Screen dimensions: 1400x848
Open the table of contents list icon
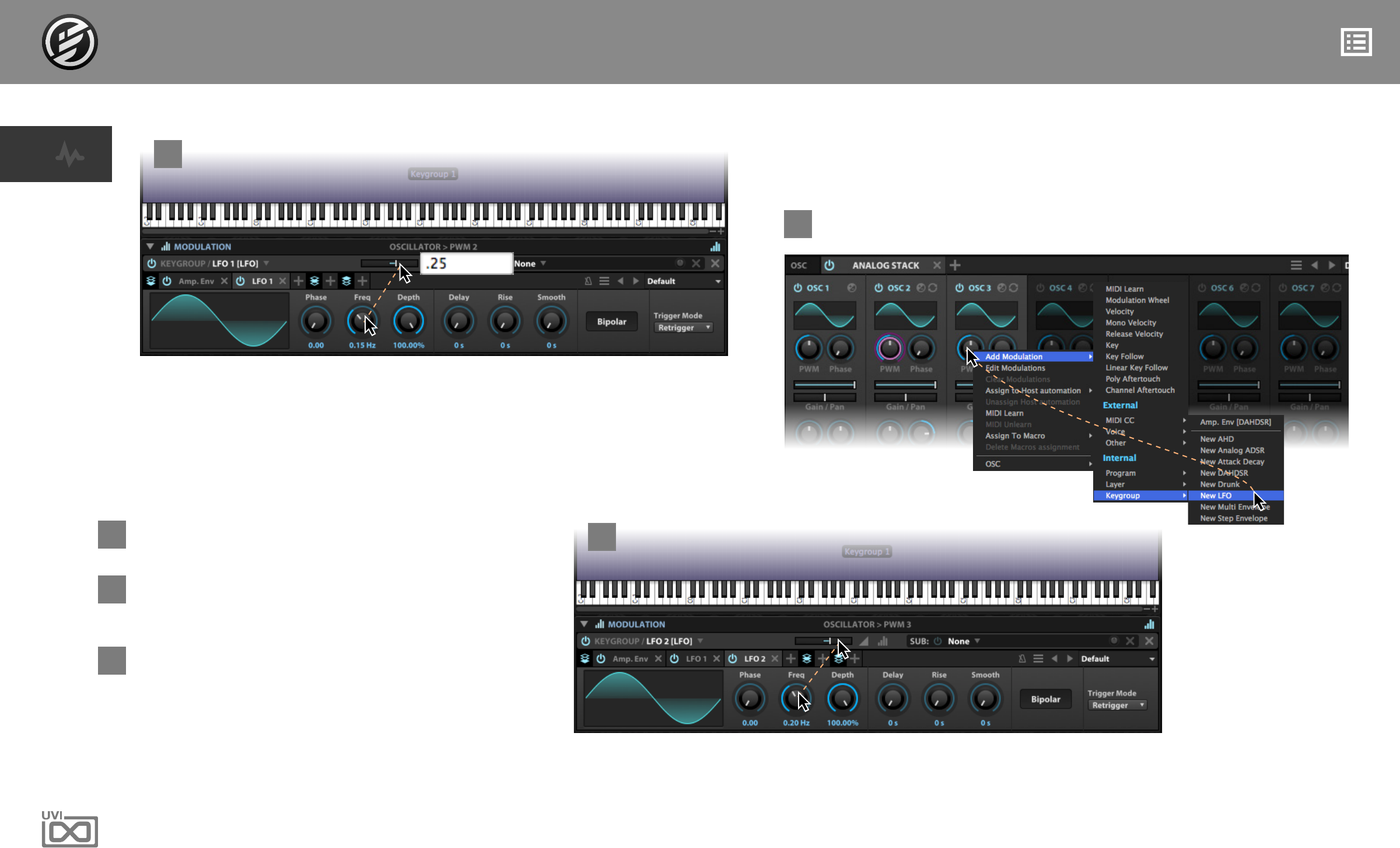[1356, 42]
